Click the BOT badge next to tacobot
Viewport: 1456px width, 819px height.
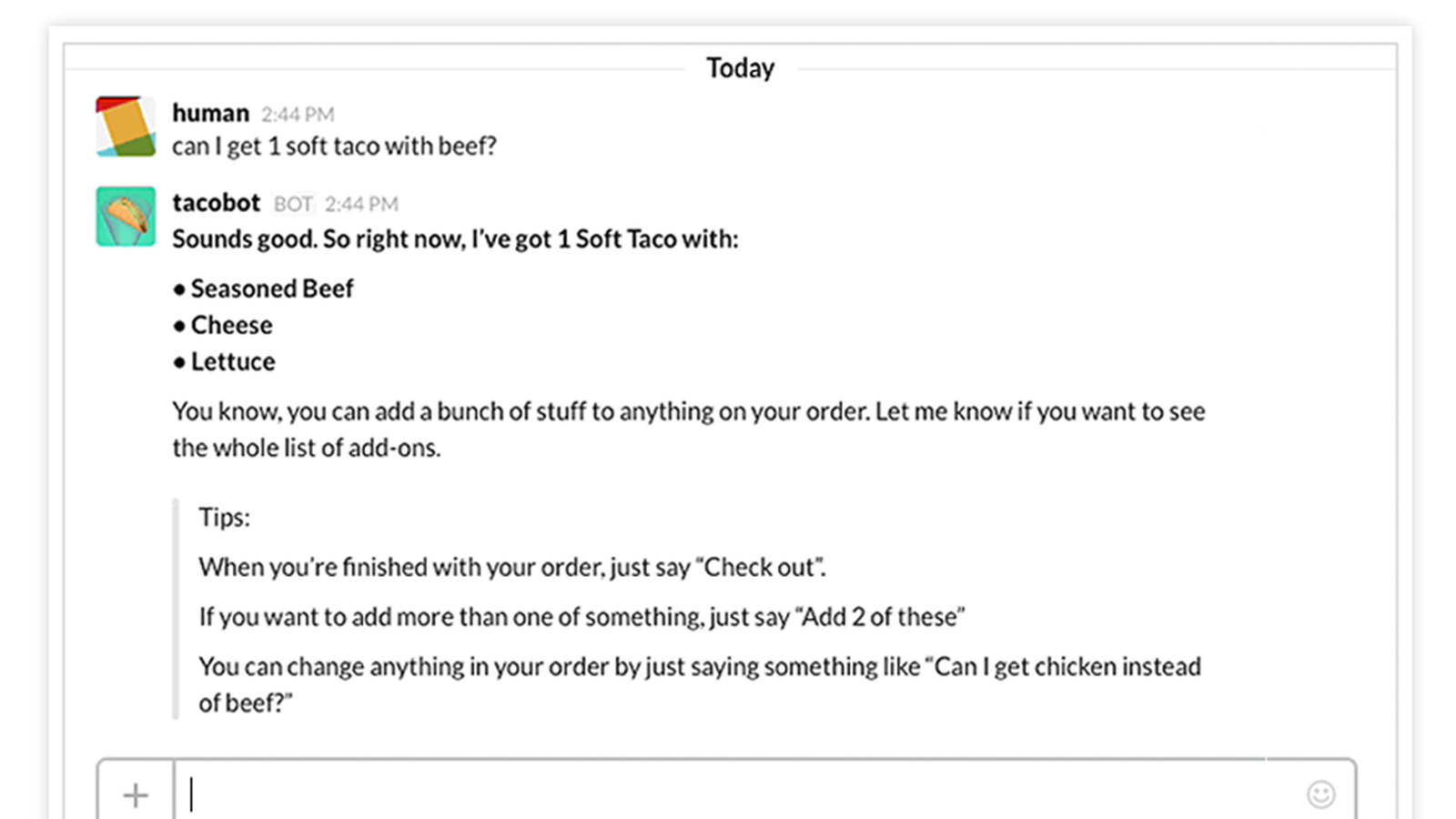click(x=293, y=204)
